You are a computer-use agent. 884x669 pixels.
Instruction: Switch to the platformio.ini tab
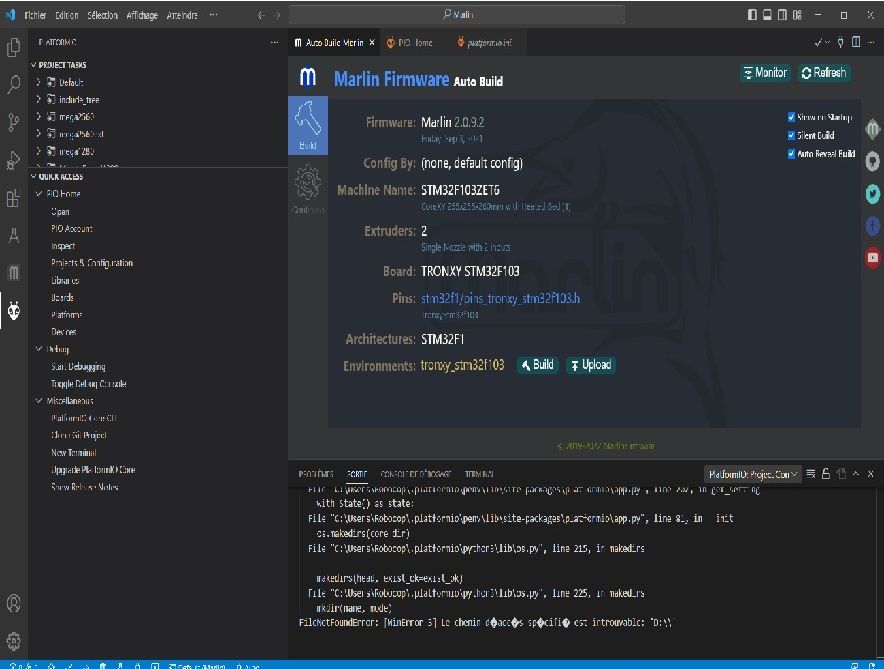pos(489,43)
